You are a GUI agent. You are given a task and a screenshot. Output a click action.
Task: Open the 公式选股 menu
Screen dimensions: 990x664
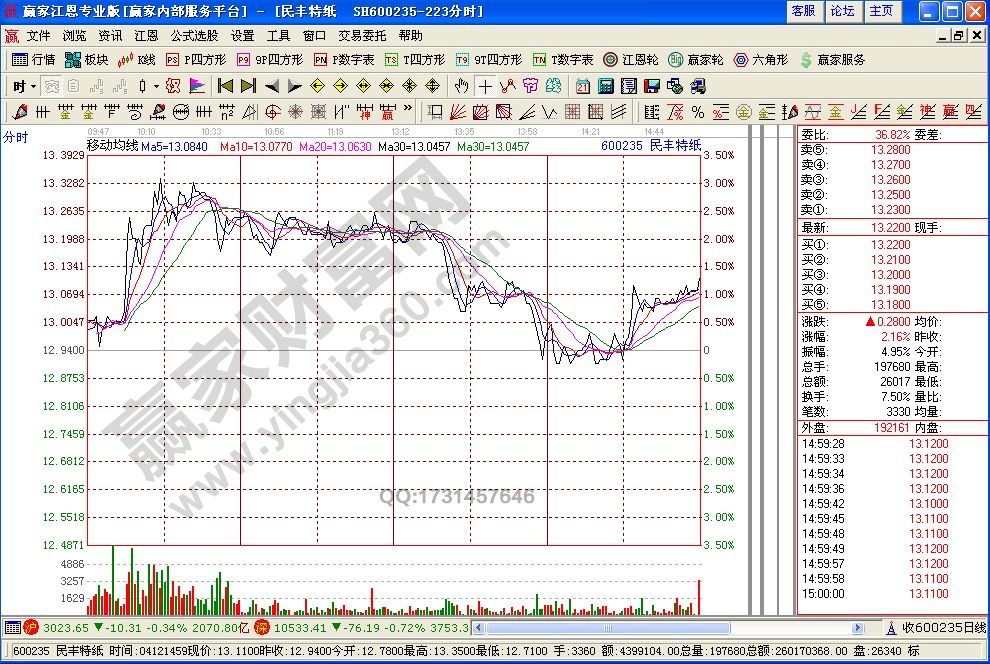click(x=194, y=35)
